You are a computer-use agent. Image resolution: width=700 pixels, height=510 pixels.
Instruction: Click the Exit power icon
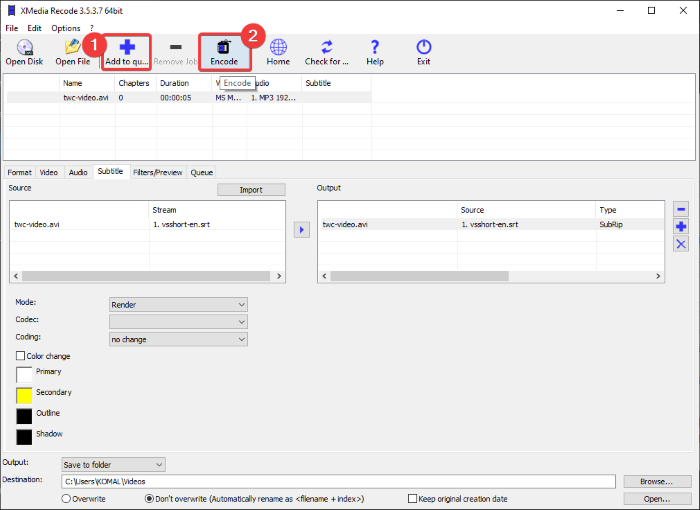point(423,47)
